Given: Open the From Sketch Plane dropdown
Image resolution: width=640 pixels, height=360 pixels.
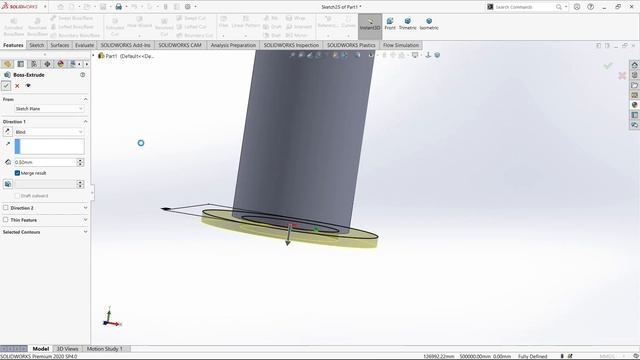Looking at the screenshot, I should click(x=49, y=109).
